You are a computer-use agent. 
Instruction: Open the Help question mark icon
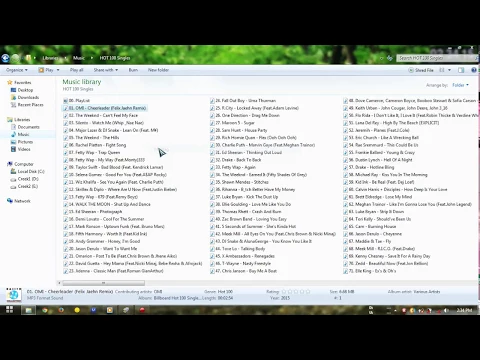tap(474, 70)
